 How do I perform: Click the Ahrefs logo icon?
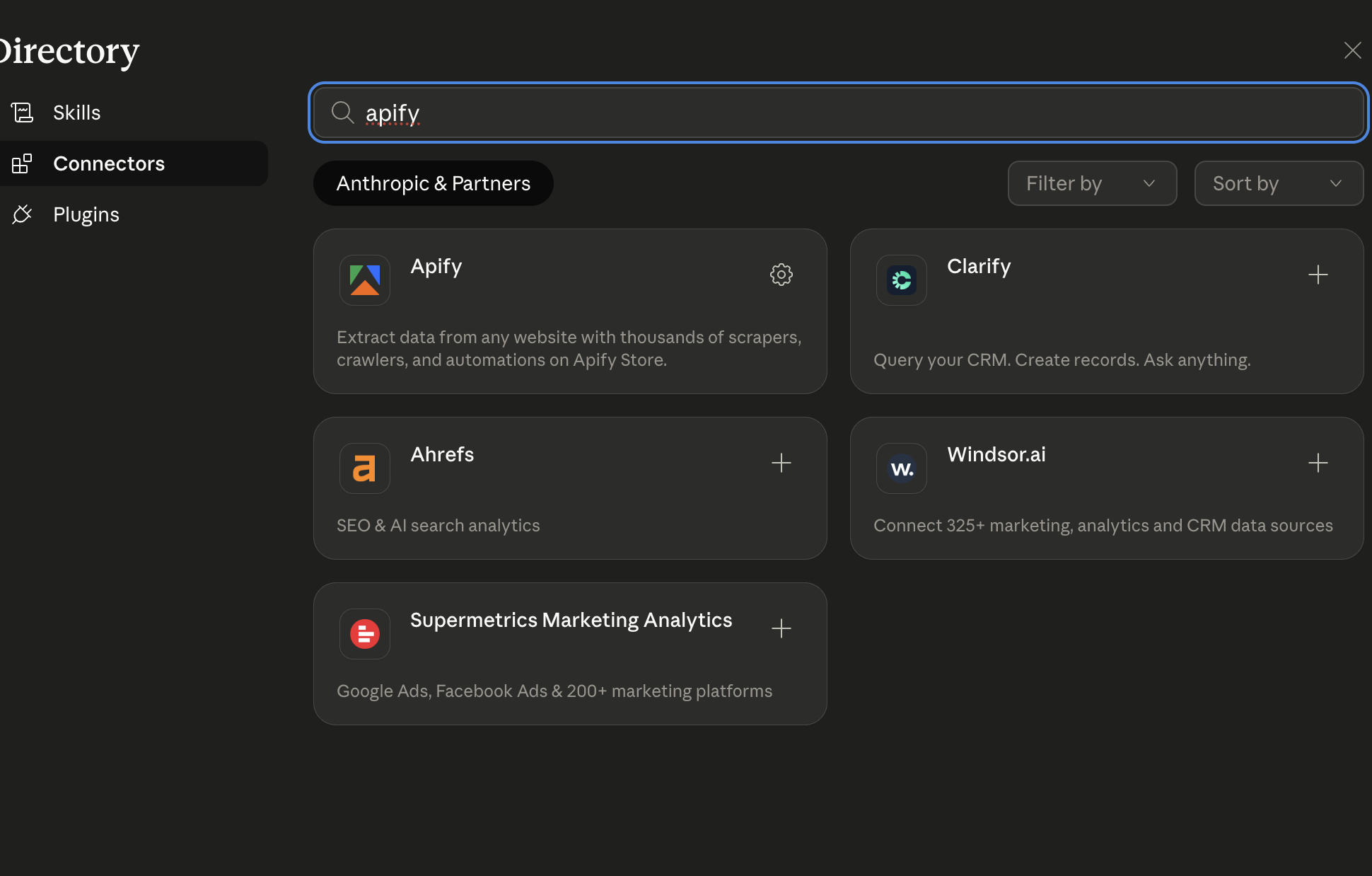coord(365,468)
